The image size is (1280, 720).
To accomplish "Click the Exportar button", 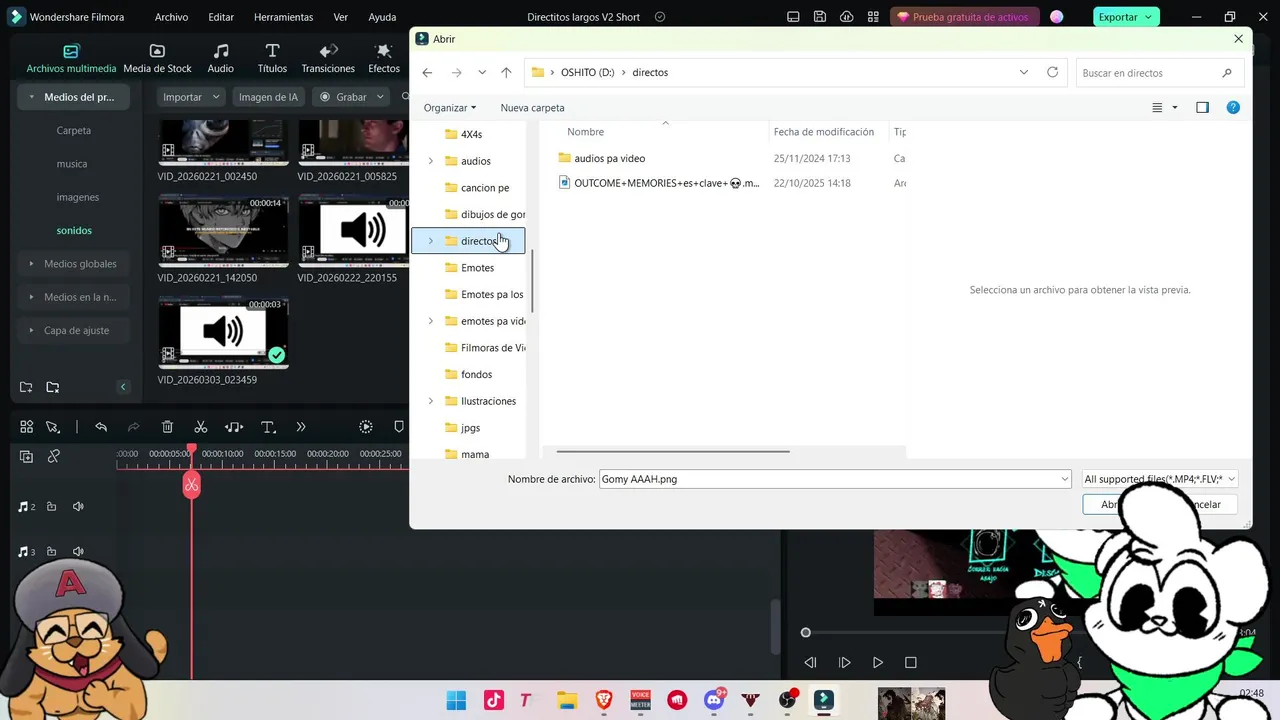I will point(1125,17).
